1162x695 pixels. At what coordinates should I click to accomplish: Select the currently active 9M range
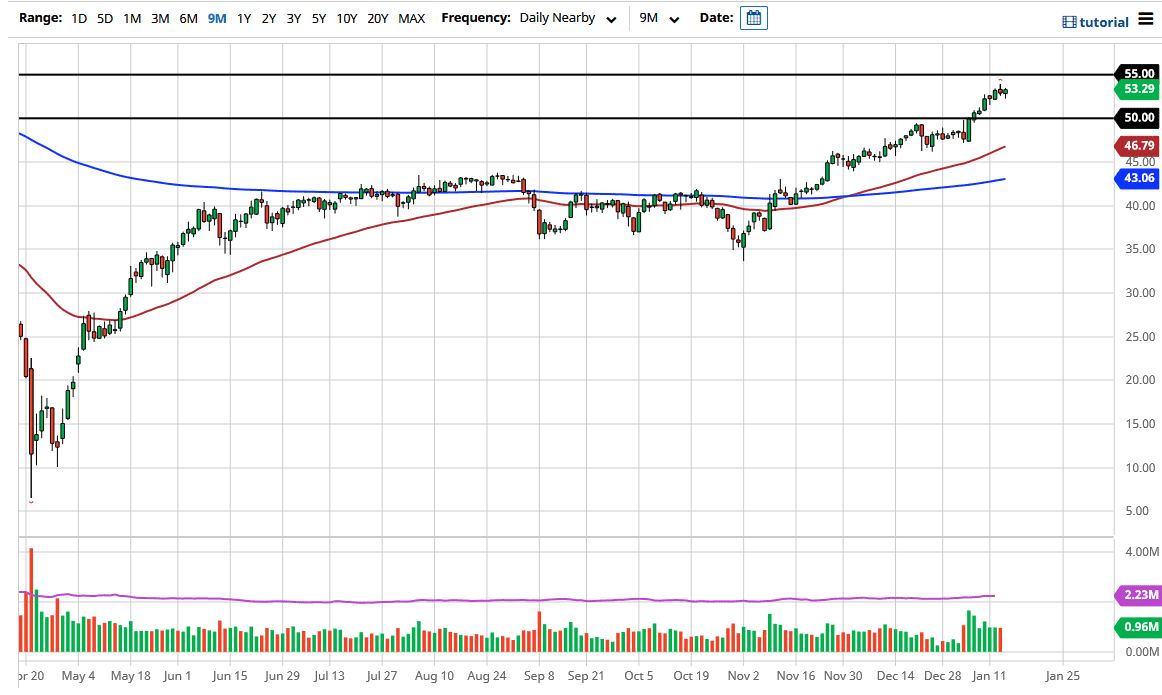tap(216, 18)
